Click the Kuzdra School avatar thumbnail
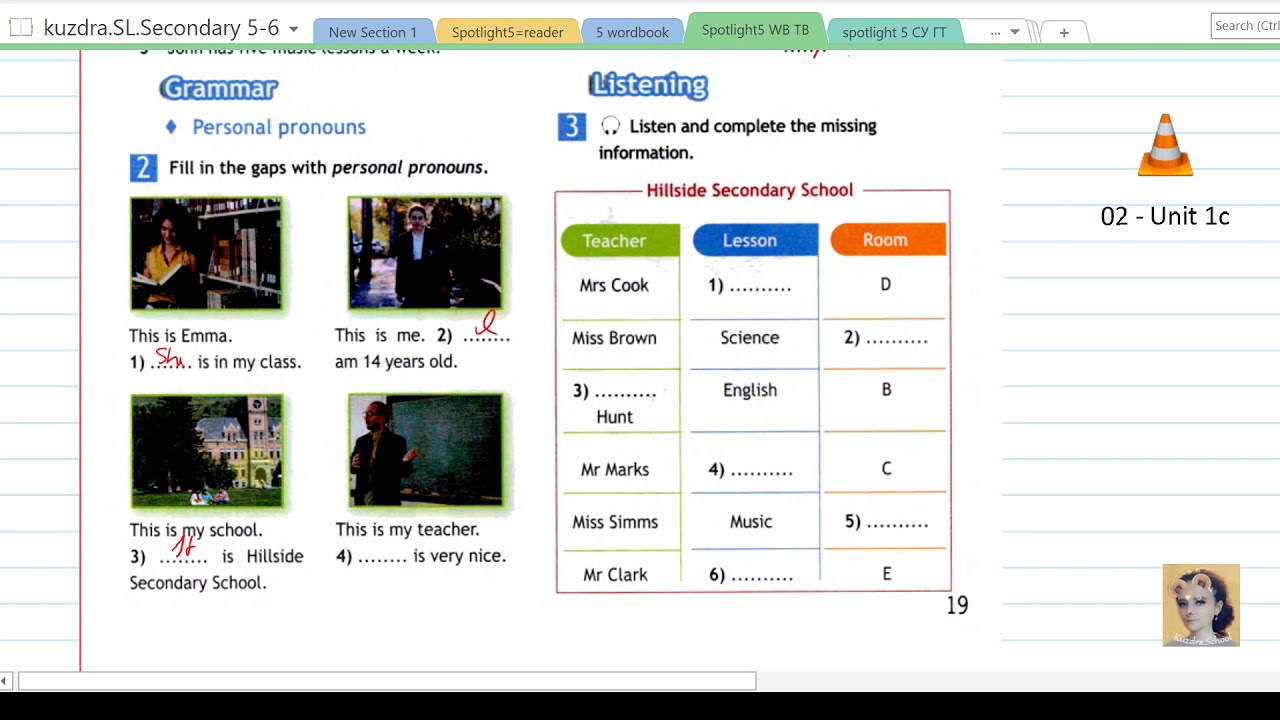Image resolution: width=1280 pixels, height=720 pixels. 1201,605
